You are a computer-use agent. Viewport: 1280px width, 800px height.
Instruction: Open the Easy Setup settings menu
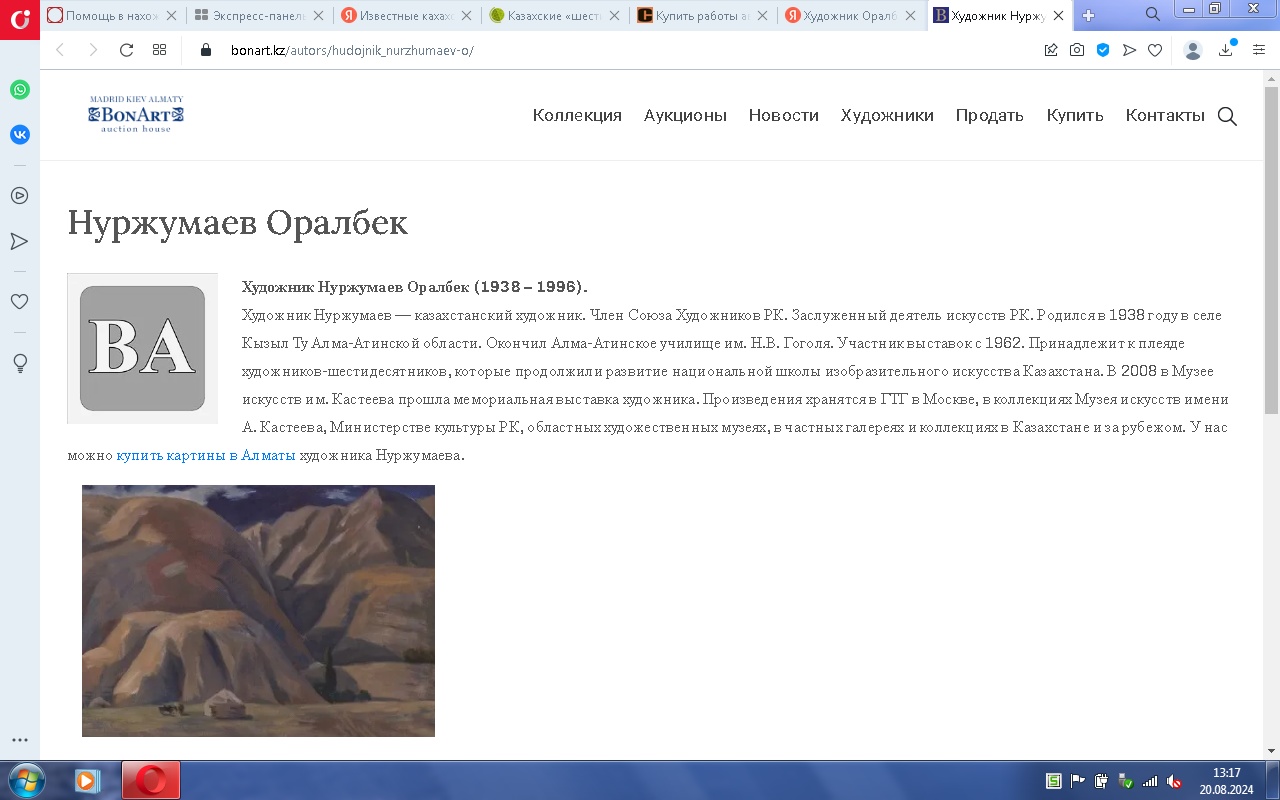(x=1259, y=50)
